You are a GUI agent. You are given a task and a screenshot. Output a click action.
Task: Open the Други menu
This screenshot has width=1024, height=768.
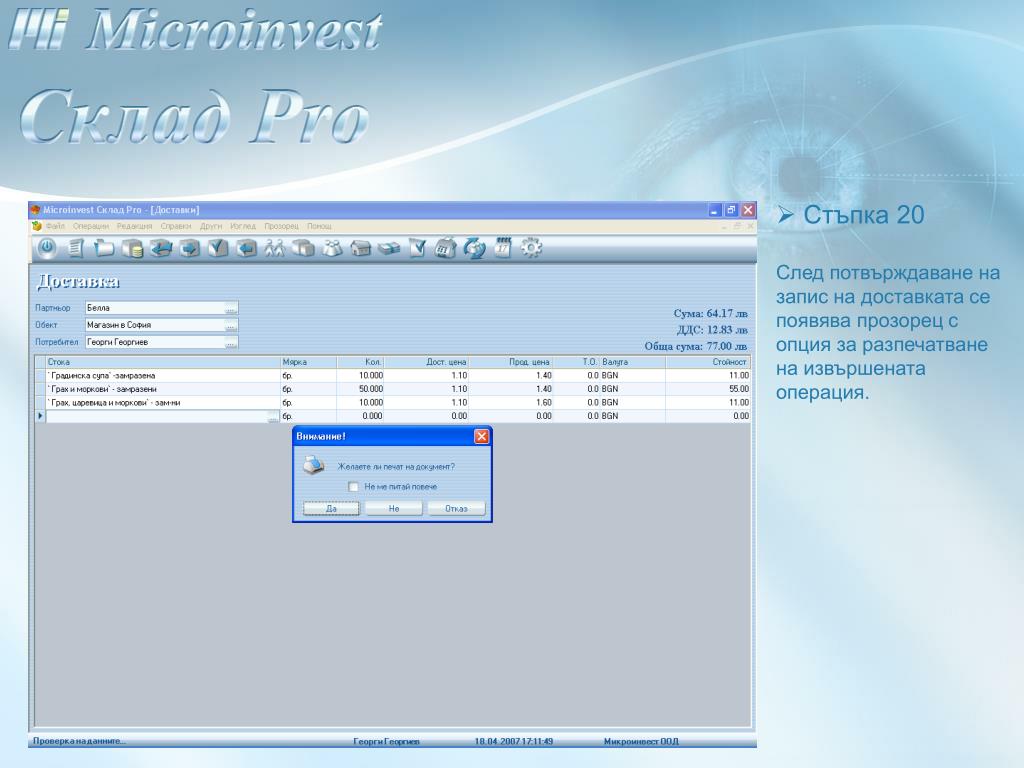[211, 226]
